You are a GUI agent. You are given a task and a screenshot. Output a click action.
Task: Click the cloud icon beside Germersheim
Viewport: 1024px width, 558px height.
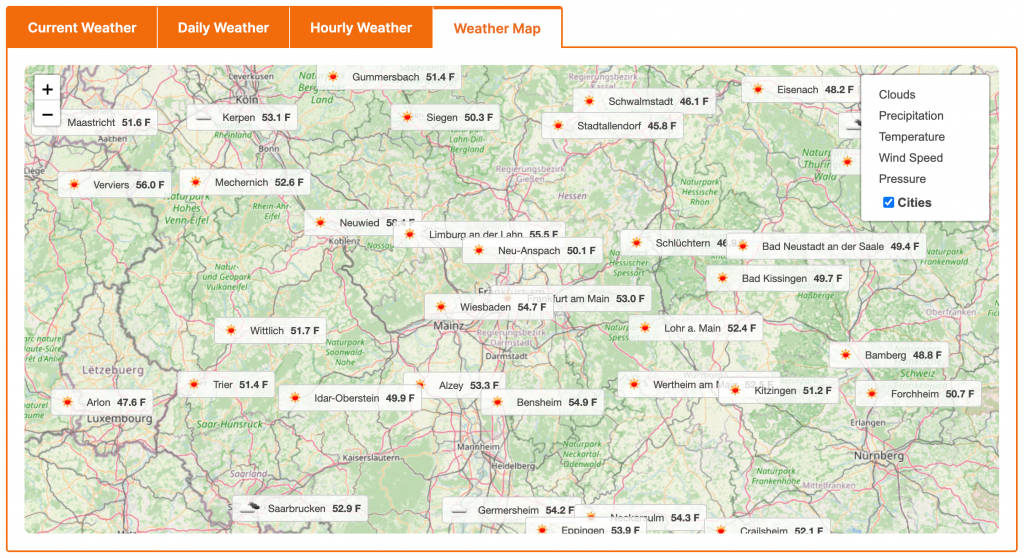459,510
